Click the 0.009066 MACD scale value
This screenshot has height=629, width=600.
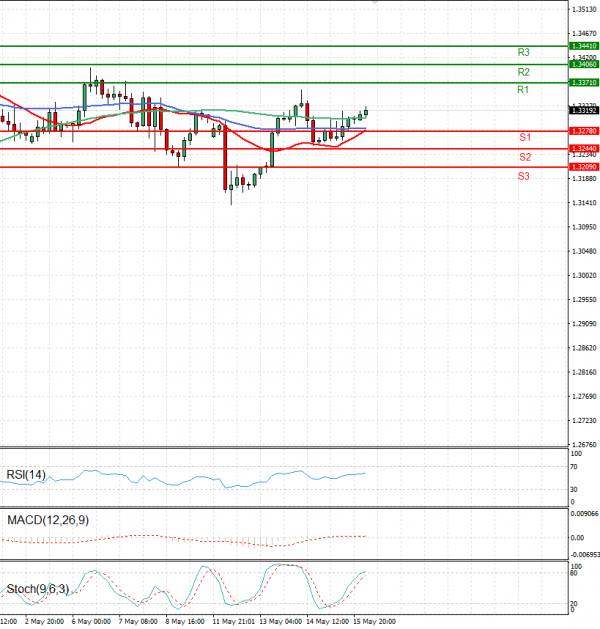(x=585, y=514)
